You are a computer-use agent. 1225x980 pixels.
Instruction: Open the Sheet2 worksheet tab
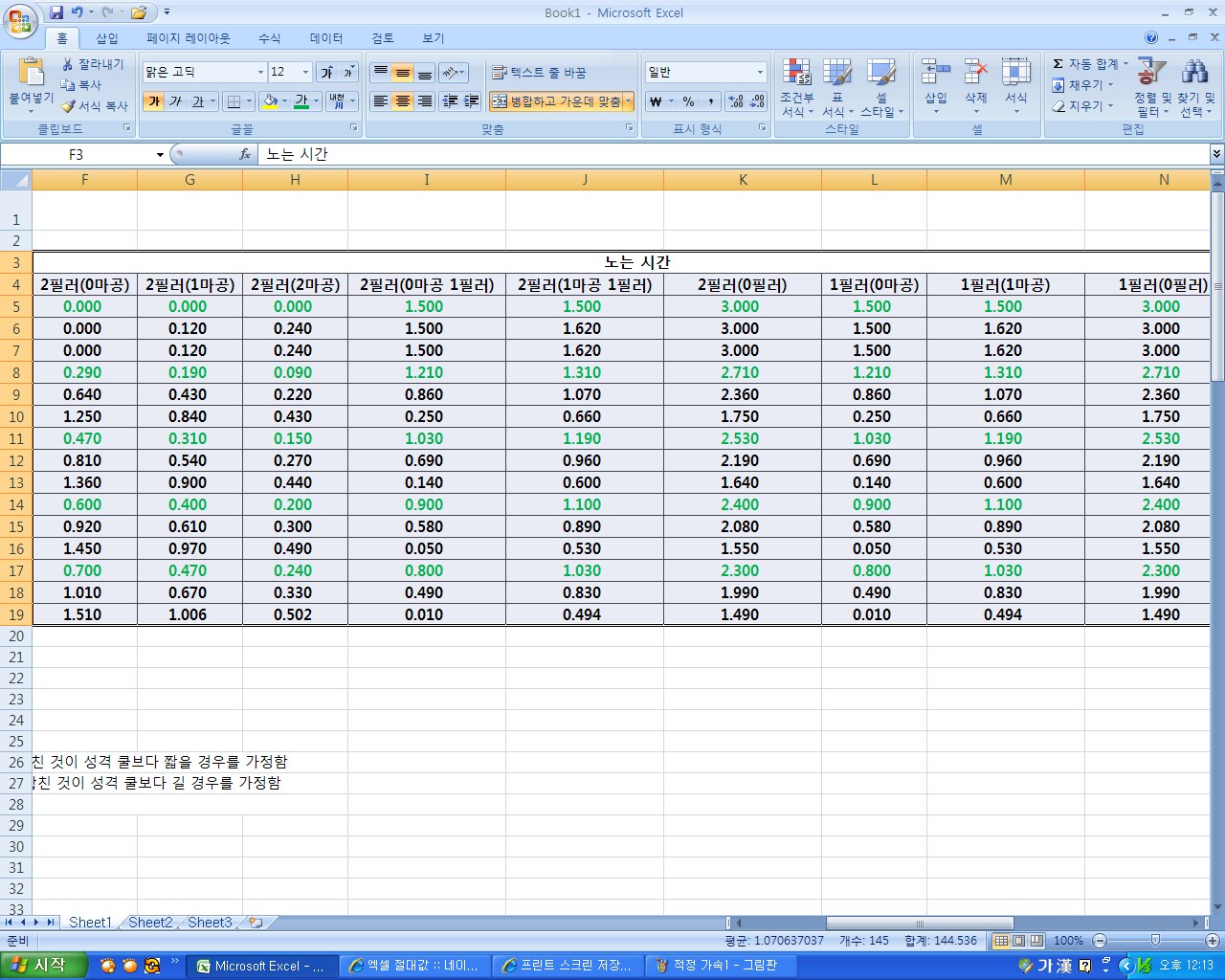[x=150, y=923]
